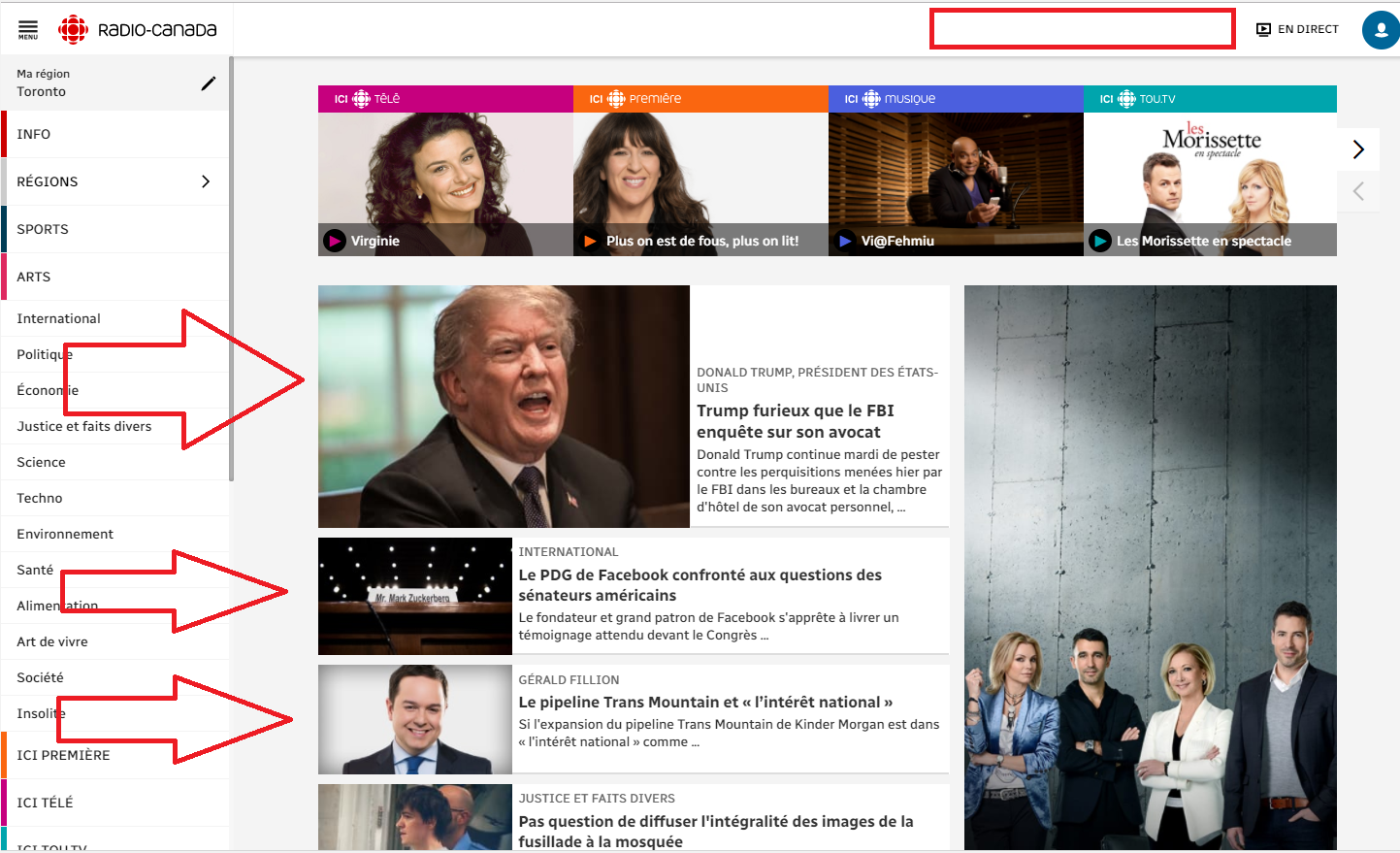Click the ICI Première carousel header
The image size is (1400, 853).
tap(700, 99)
